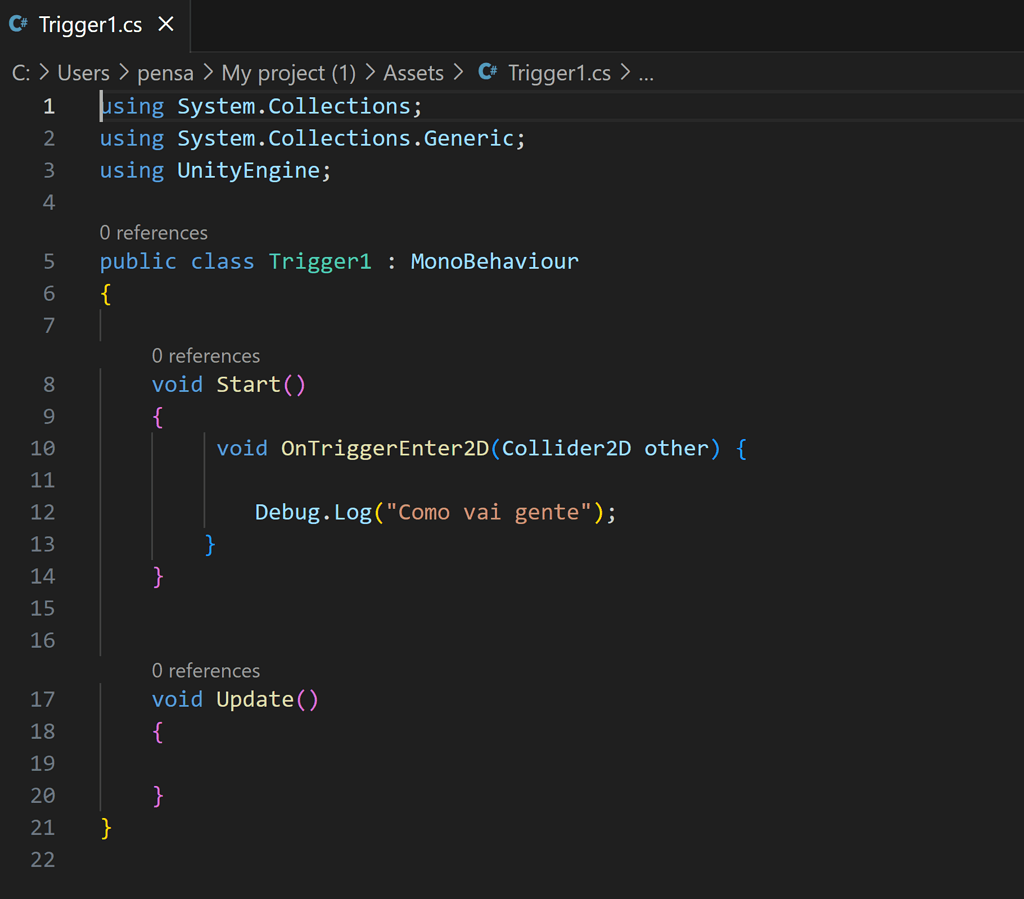
Task: Click the Users segment in the breadcrumb path
Action: point(84,72)
